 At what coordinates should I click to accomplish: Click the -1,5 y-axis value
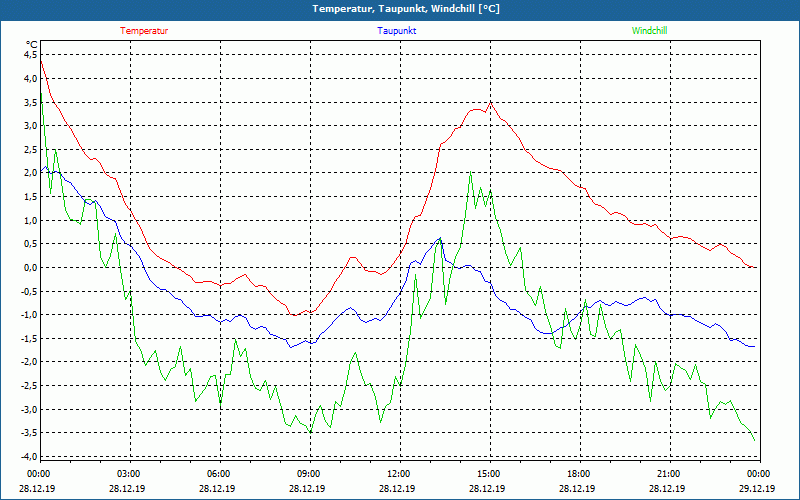pyautogui.click(x=29, y=338)
